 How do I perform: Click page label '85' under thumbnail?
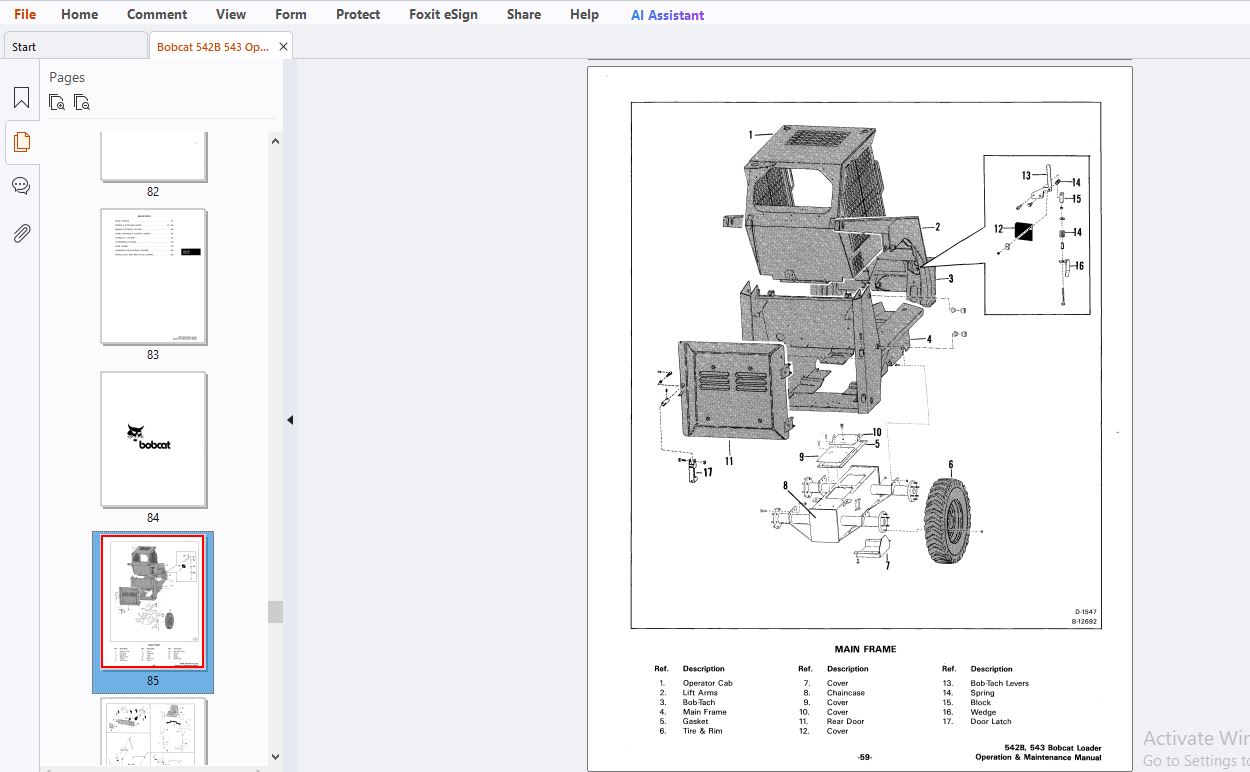(153, 681)
